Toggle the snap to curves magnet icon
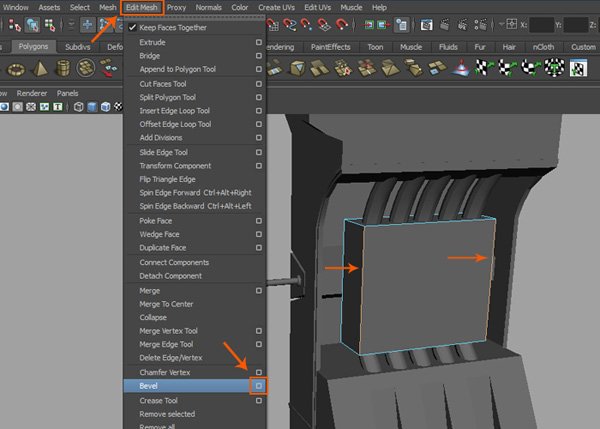The image size is (600, 429). pos(290,25)
